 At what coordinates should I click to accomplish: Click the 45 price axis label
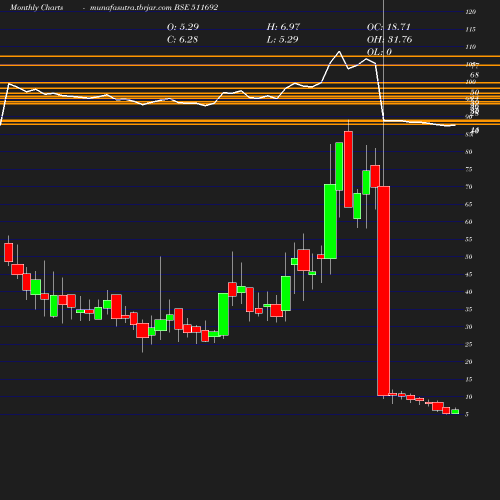(469, 275)
